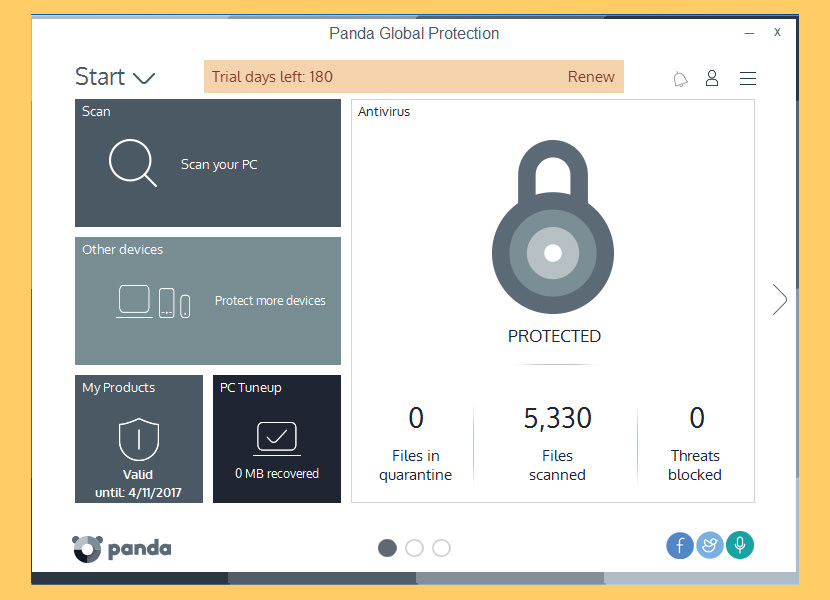
Task: Click the devices icon in Other devices
Action: (153, 301)
